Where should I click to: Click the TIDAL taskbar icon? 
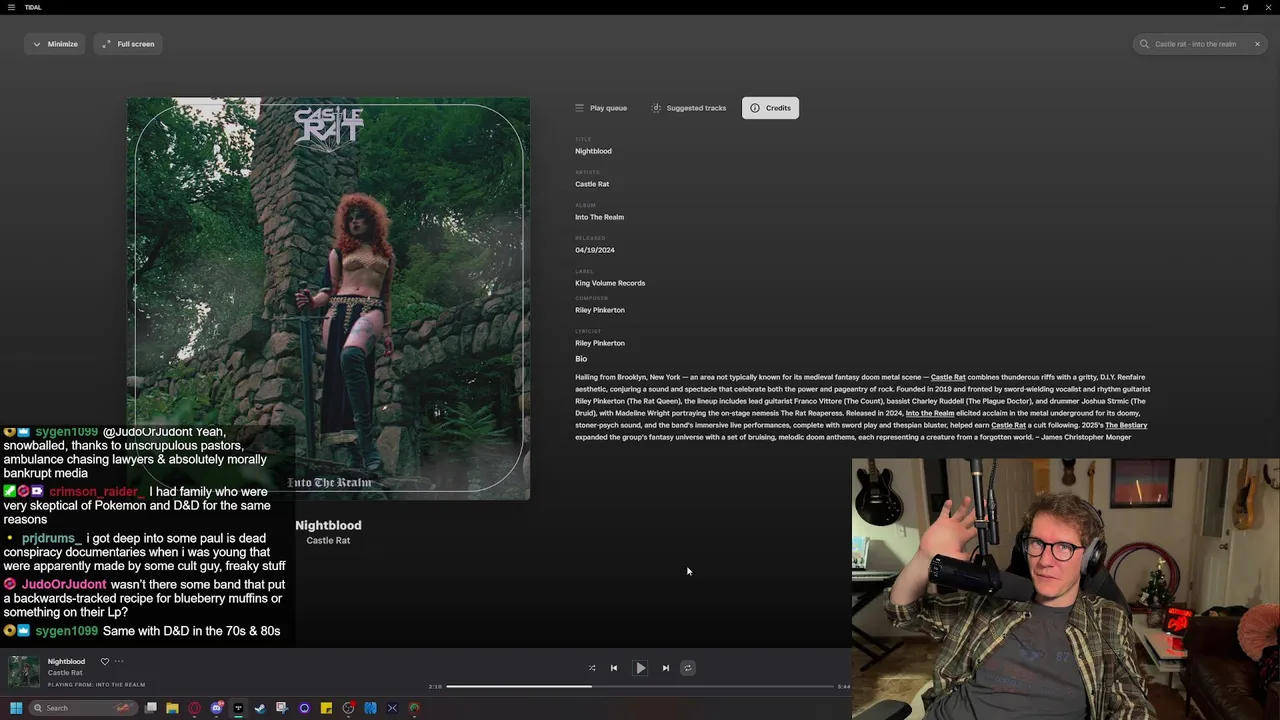click(239, 708)
